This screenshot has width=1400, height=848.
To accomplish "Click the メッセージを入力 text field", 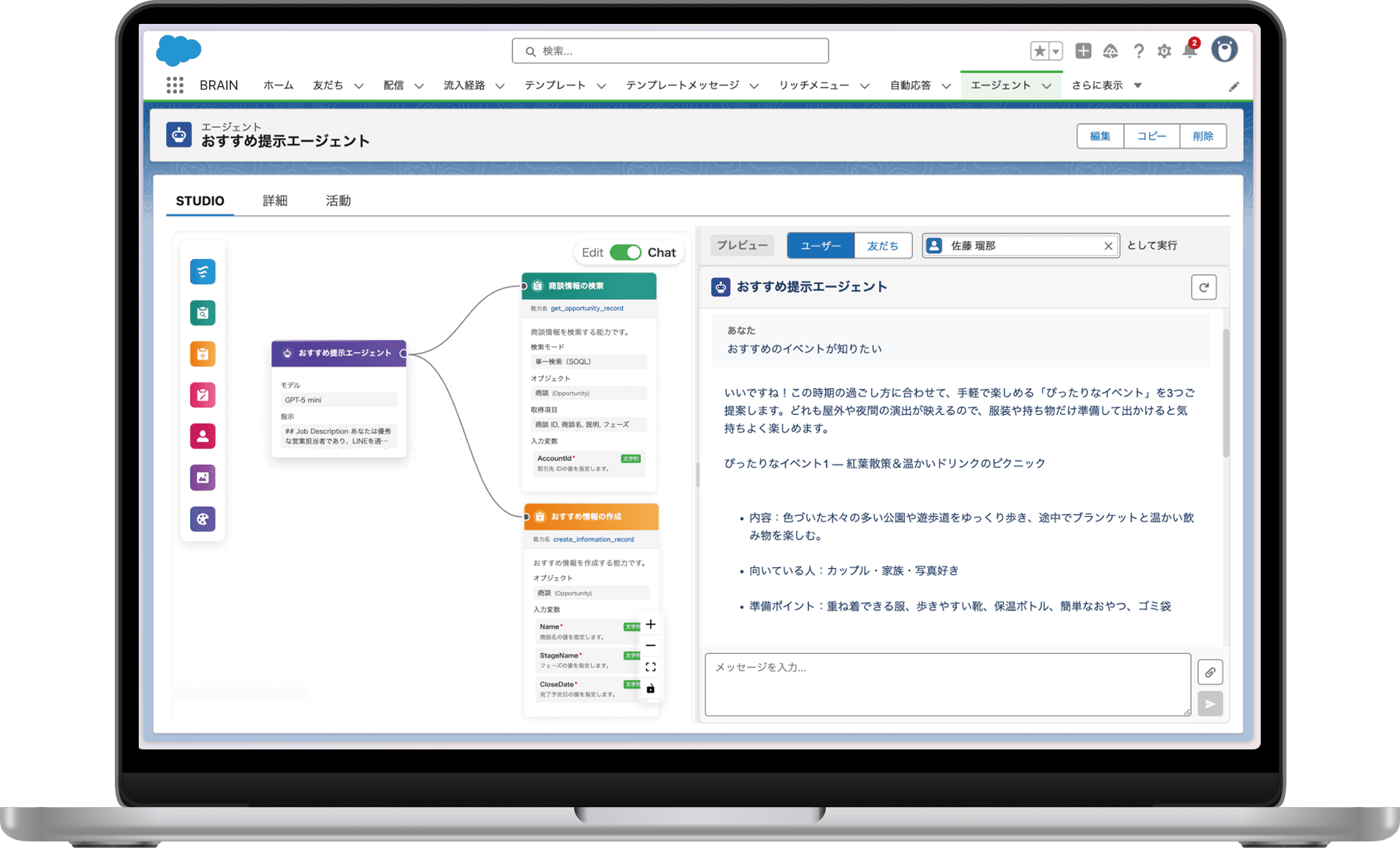I will pos(947,684).
